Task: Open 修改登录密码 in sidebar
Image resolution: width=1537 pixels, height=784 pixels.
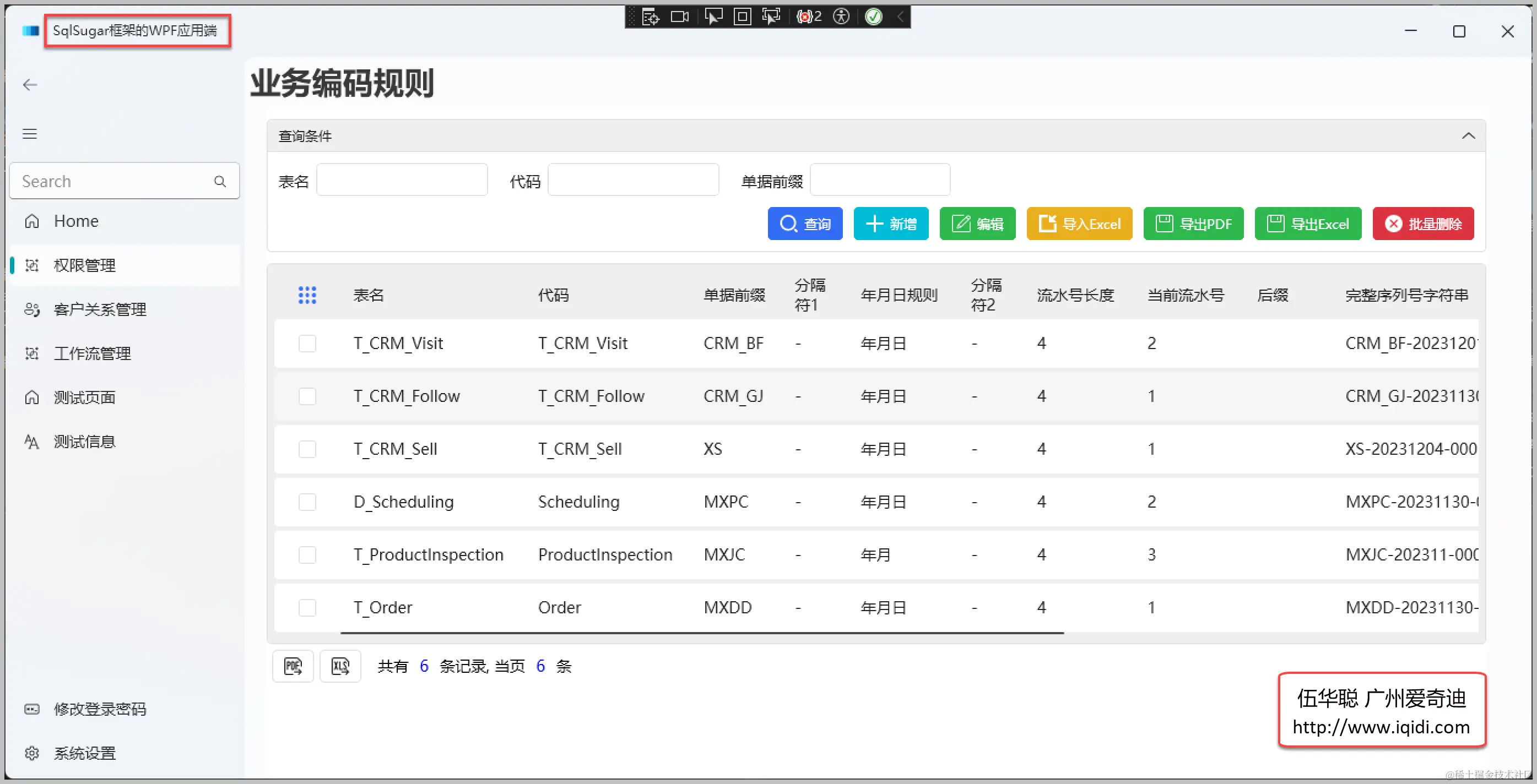Action: (x=99, y=709)
